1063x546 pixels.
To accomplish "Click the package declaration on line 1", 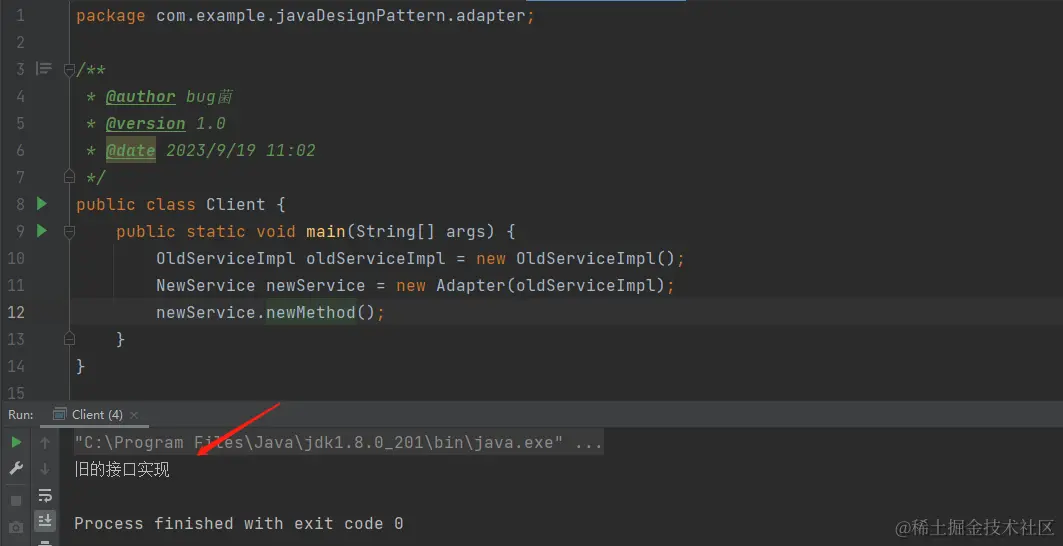I will pos(305,16).
